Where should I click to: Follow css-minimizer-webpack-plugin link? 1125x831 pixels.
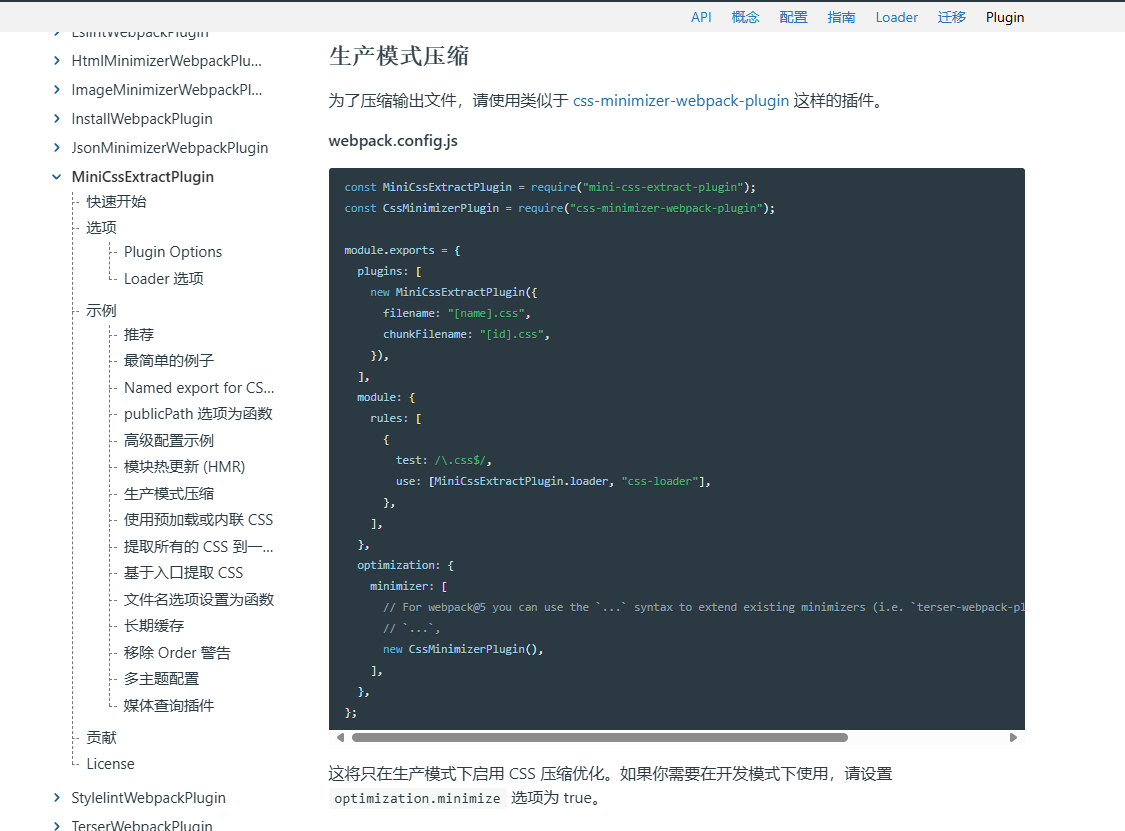(x=681, y=100)
